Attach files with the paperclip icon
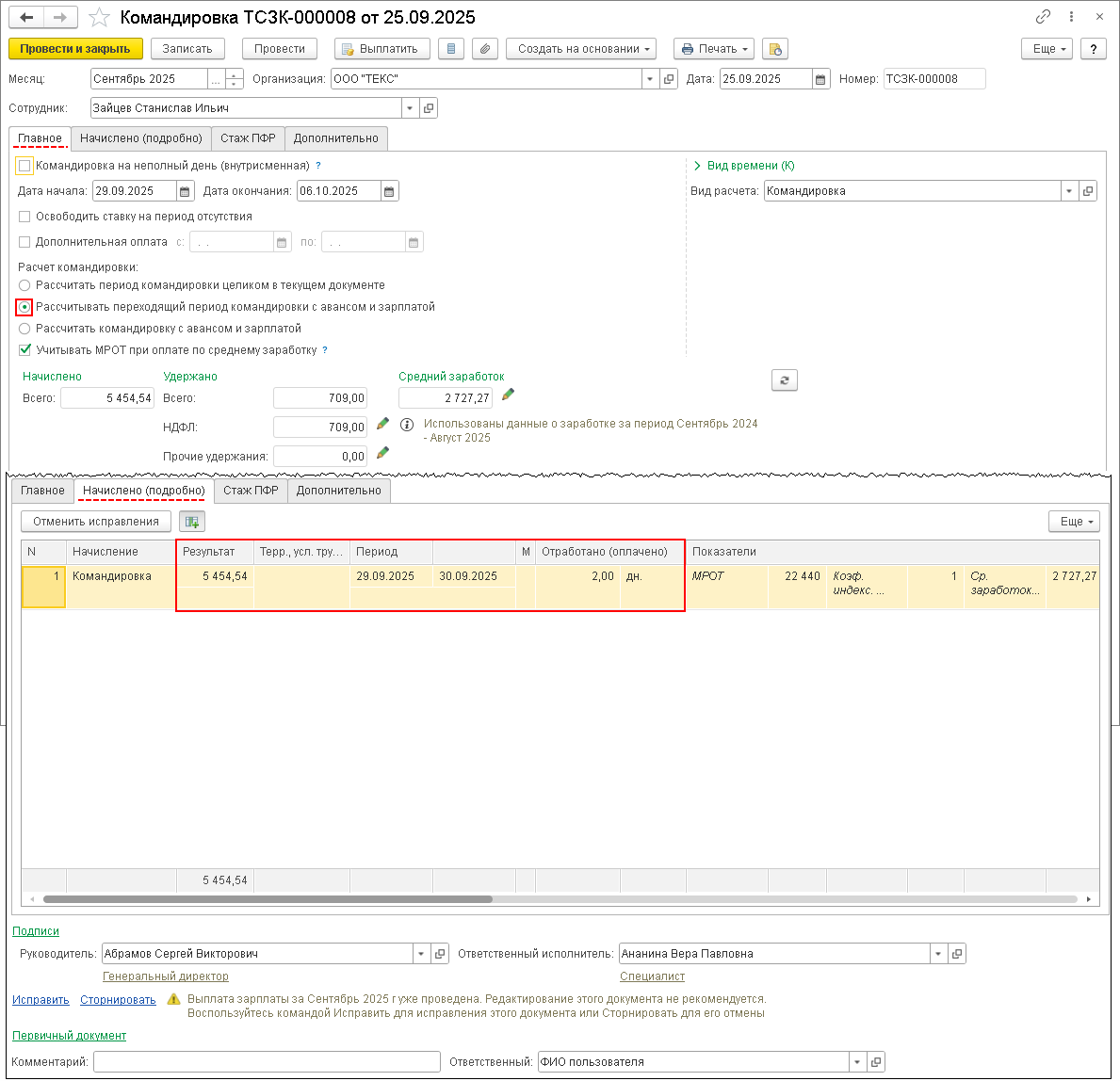Image resolution: width=1120 pixels, height=1081 pixels. [x=485, y=49]
